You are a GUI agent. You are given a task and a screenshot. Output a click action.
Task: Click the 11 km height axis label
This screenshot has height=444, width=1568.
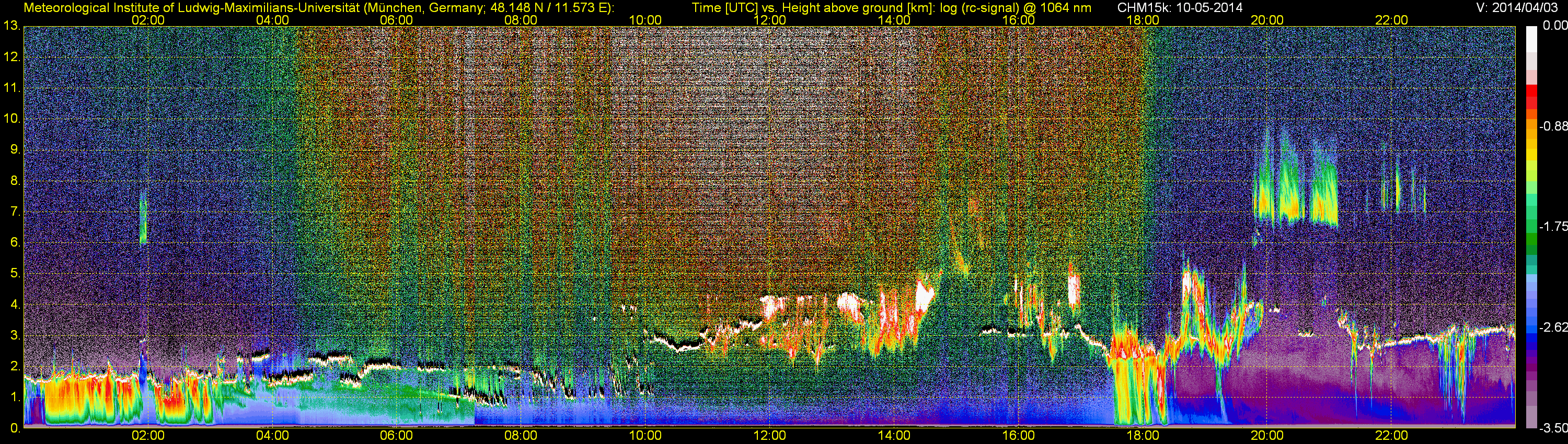click(11, 88)
